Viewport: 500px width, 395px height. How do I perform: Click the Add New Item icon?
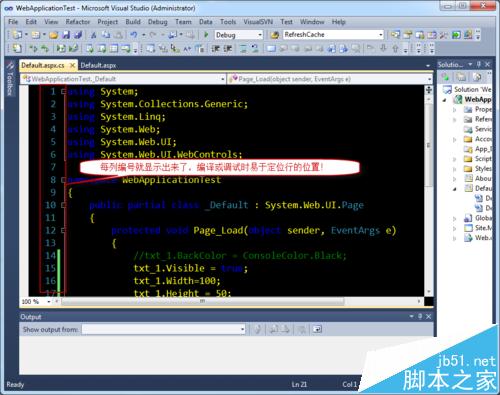tap(36, 35)
